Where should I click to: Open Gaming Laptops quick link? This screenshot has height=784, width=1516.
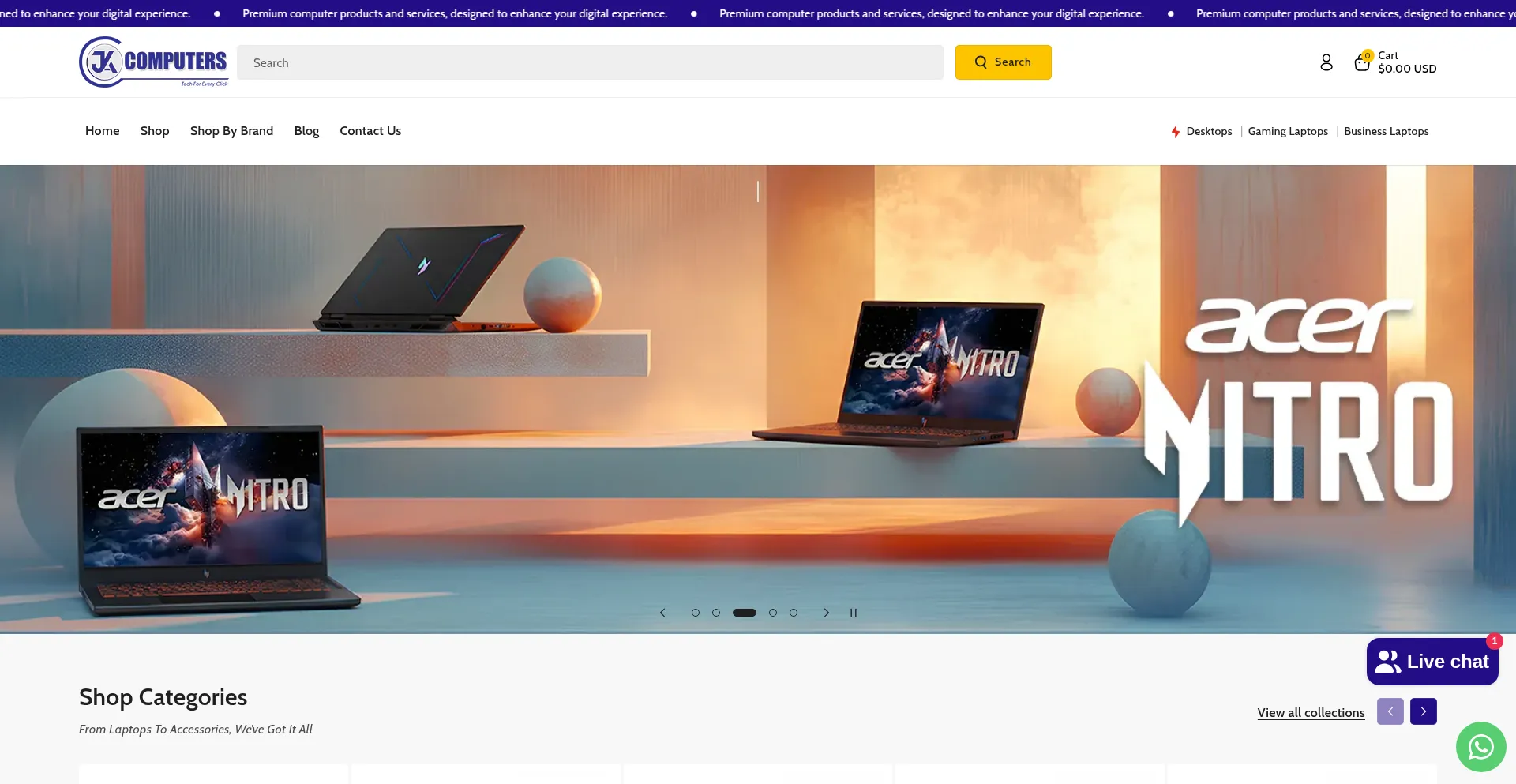click(x=1288, y=132)
